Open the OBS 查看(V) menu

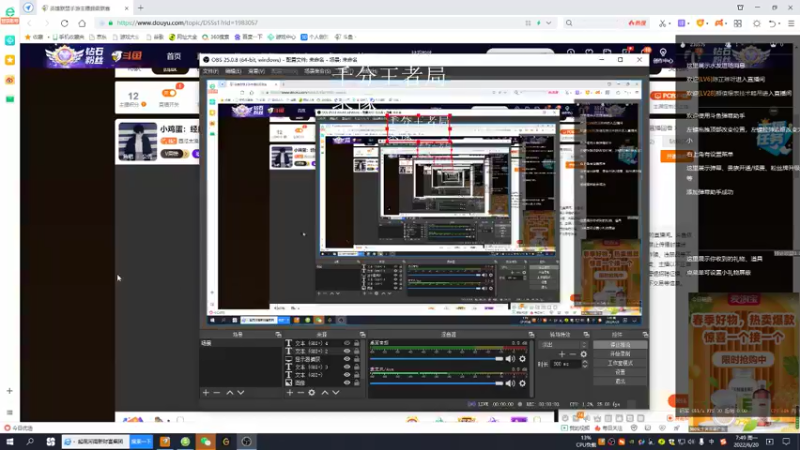(x=256, y=71)
